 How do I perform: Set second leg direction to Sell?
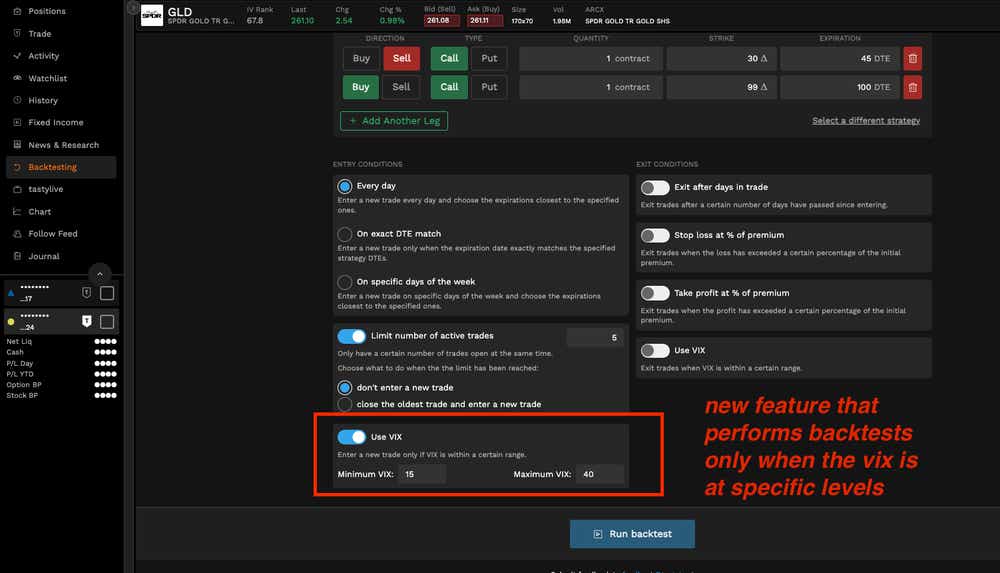[x=401, y=87]
